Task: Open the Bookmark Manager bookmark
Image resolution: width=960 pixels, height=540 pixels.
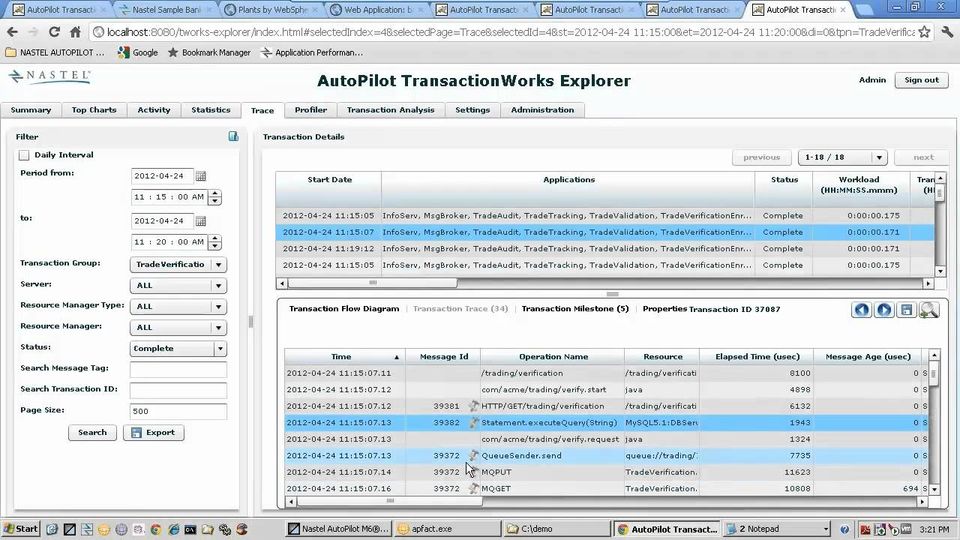Action: pos(209,53)
